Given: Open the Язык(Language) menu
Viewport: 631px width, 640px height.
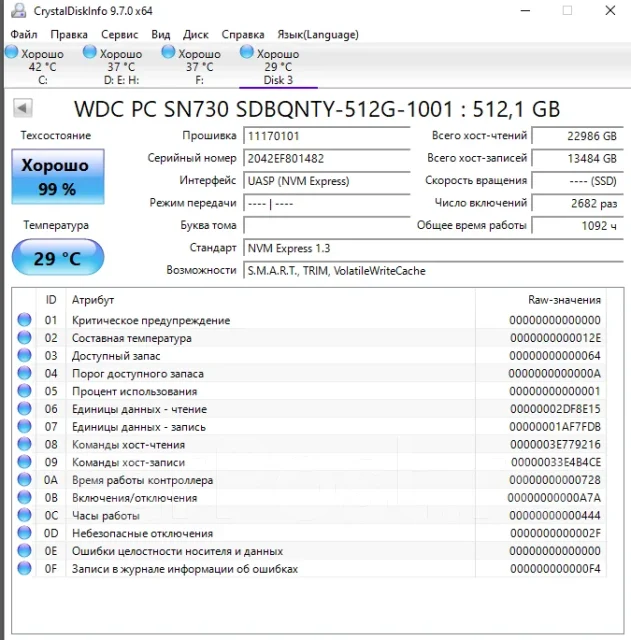Looking at the screenshot, I should (318, 35).
